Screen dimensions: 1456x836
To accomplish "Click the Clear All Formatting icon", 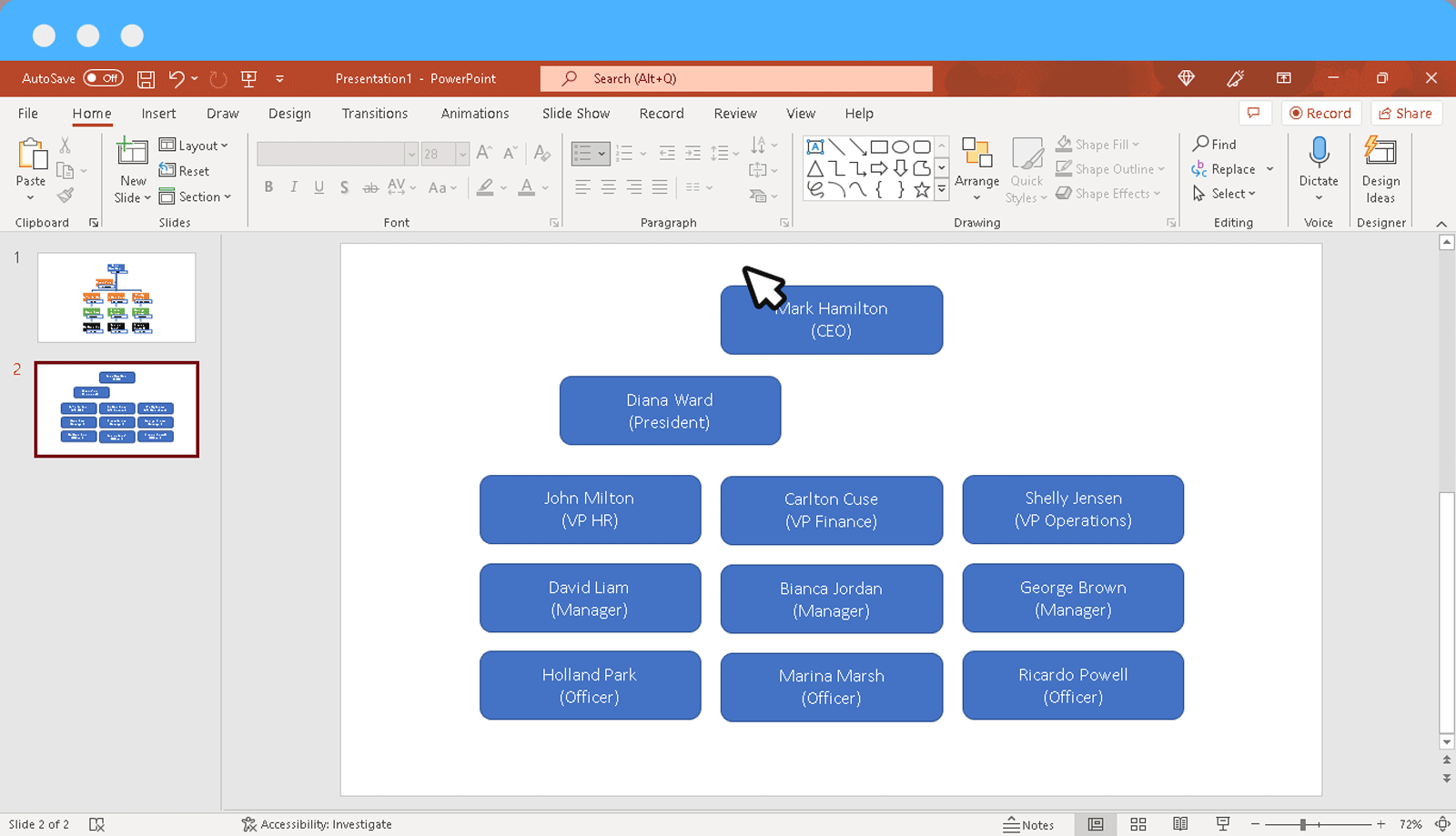I will (541, 153).
